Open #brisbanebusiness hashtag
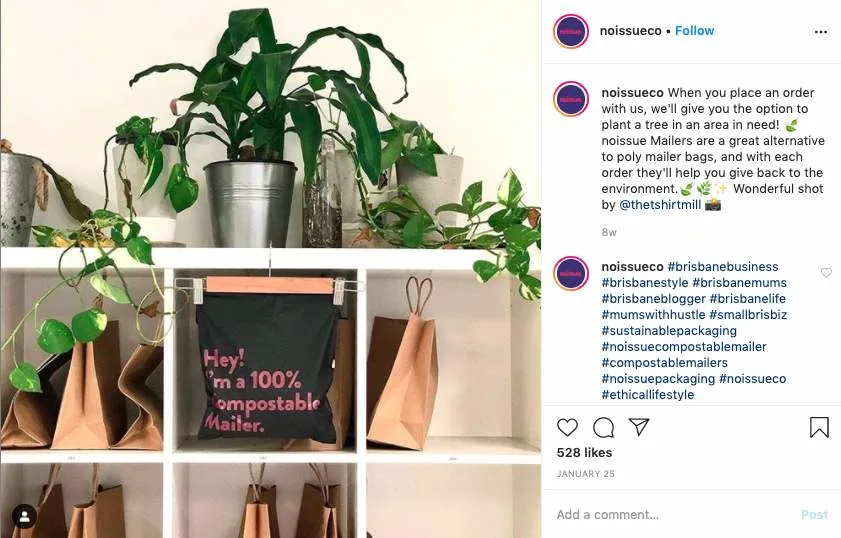The width and height of the screenshot is (841, 538). point(722,267)
